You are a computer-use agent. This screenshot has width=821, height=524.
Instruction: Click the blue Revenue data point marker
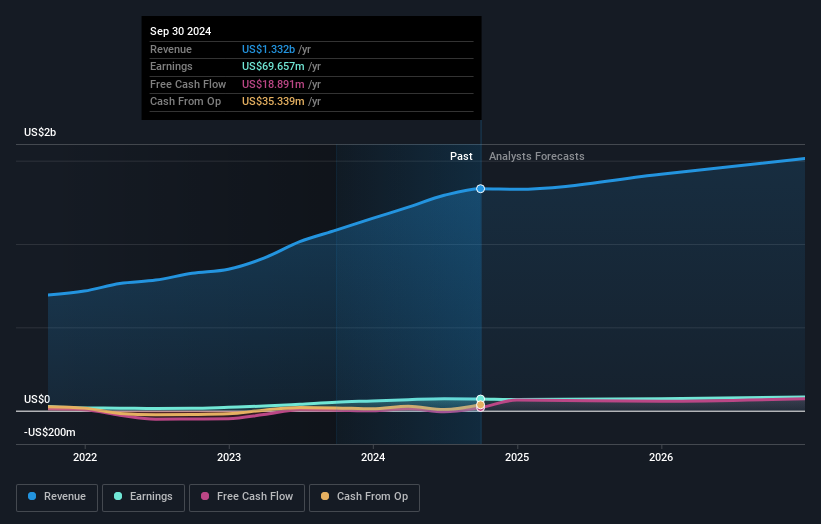(480, 188)
